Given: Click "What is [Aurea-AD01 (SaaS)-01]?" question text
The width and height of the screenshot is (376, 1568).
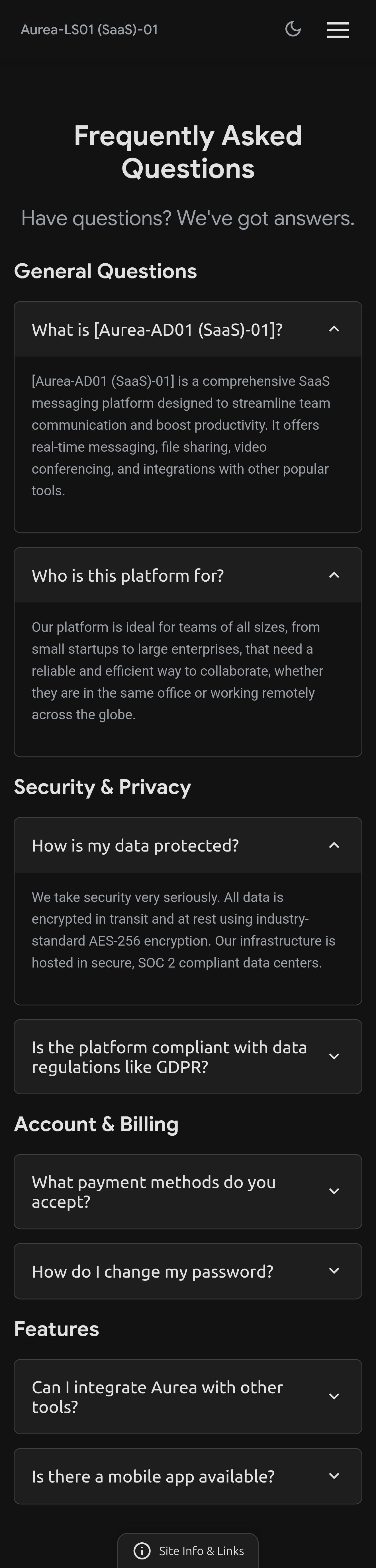Looking at the screenshot, I should pos(157,330).
